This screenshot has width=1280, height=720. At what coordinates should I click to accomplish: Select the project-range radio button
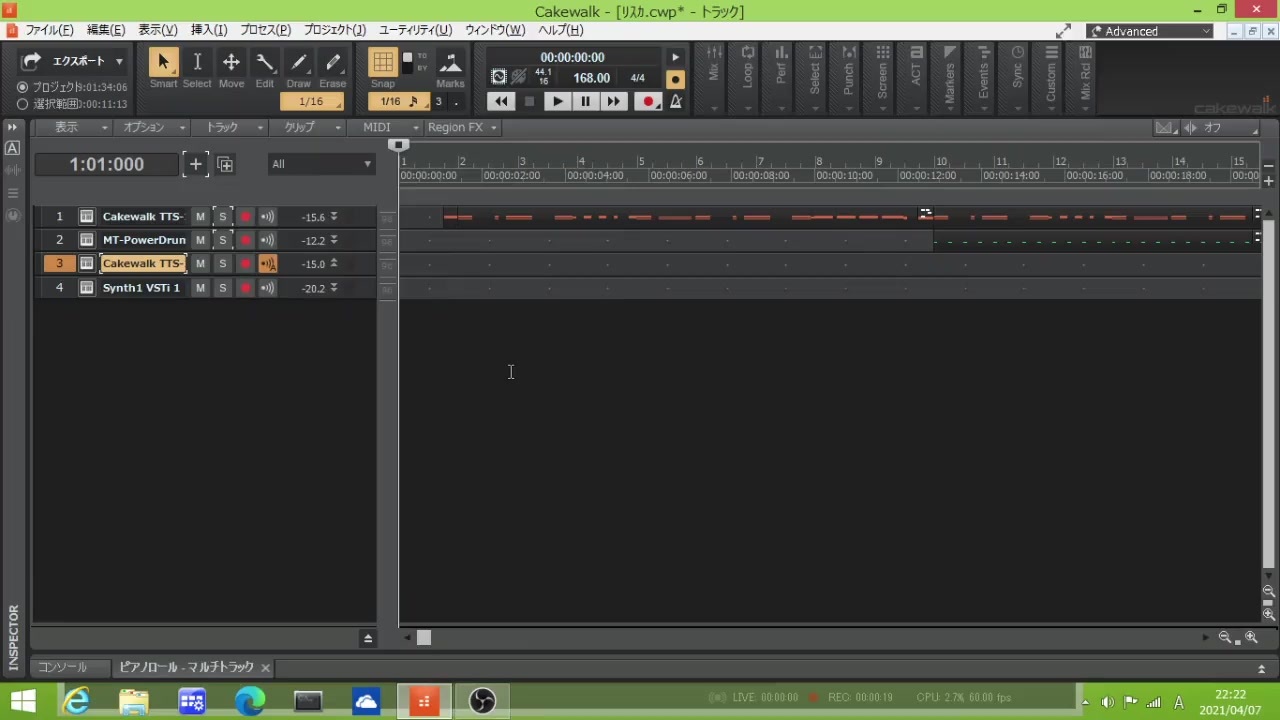(22, 87)
